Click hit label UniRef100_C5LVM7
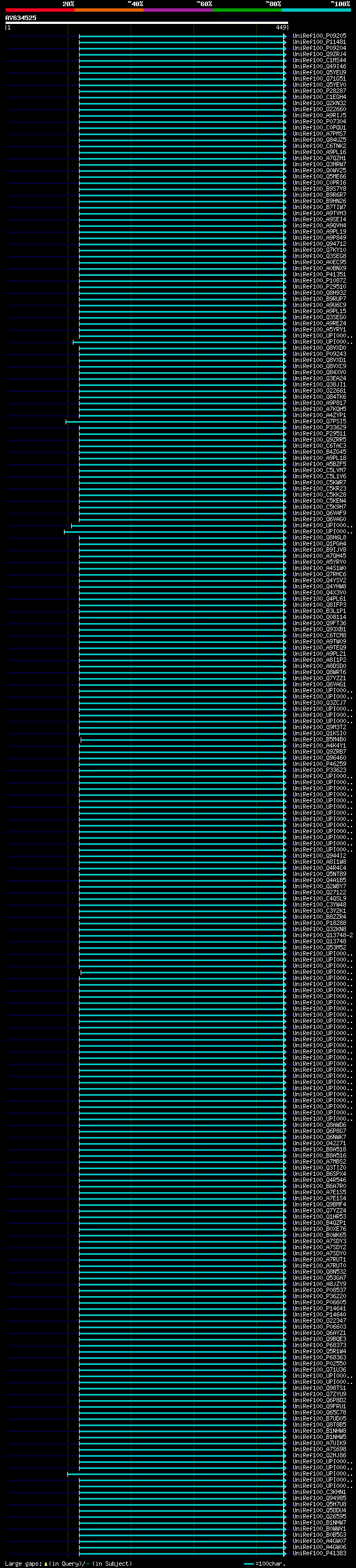The width and height of the screenshot is (356, 1568). click(x=319, y=470)
